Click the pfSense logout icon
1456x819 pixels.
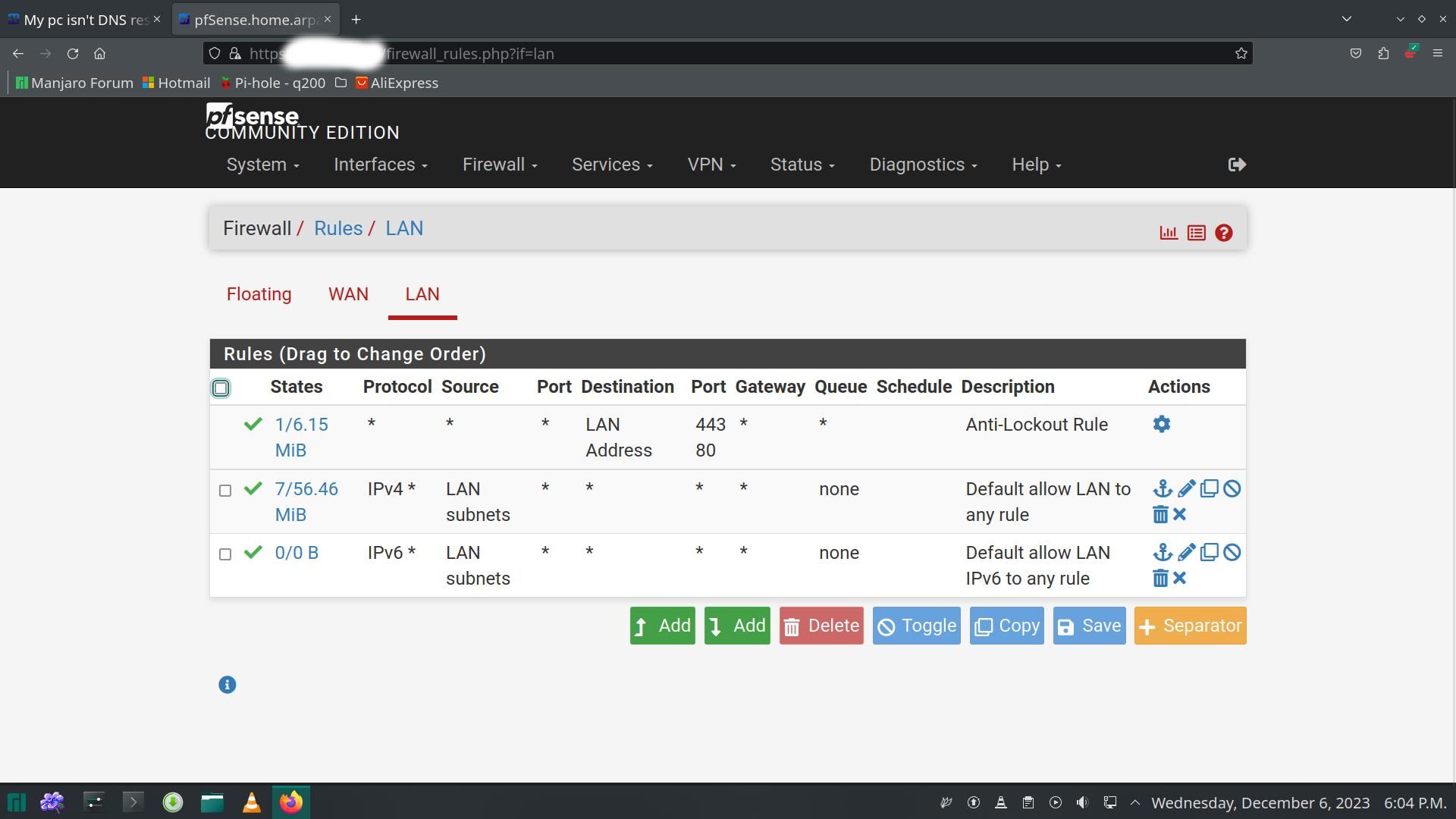click(x=1237, y=165)
